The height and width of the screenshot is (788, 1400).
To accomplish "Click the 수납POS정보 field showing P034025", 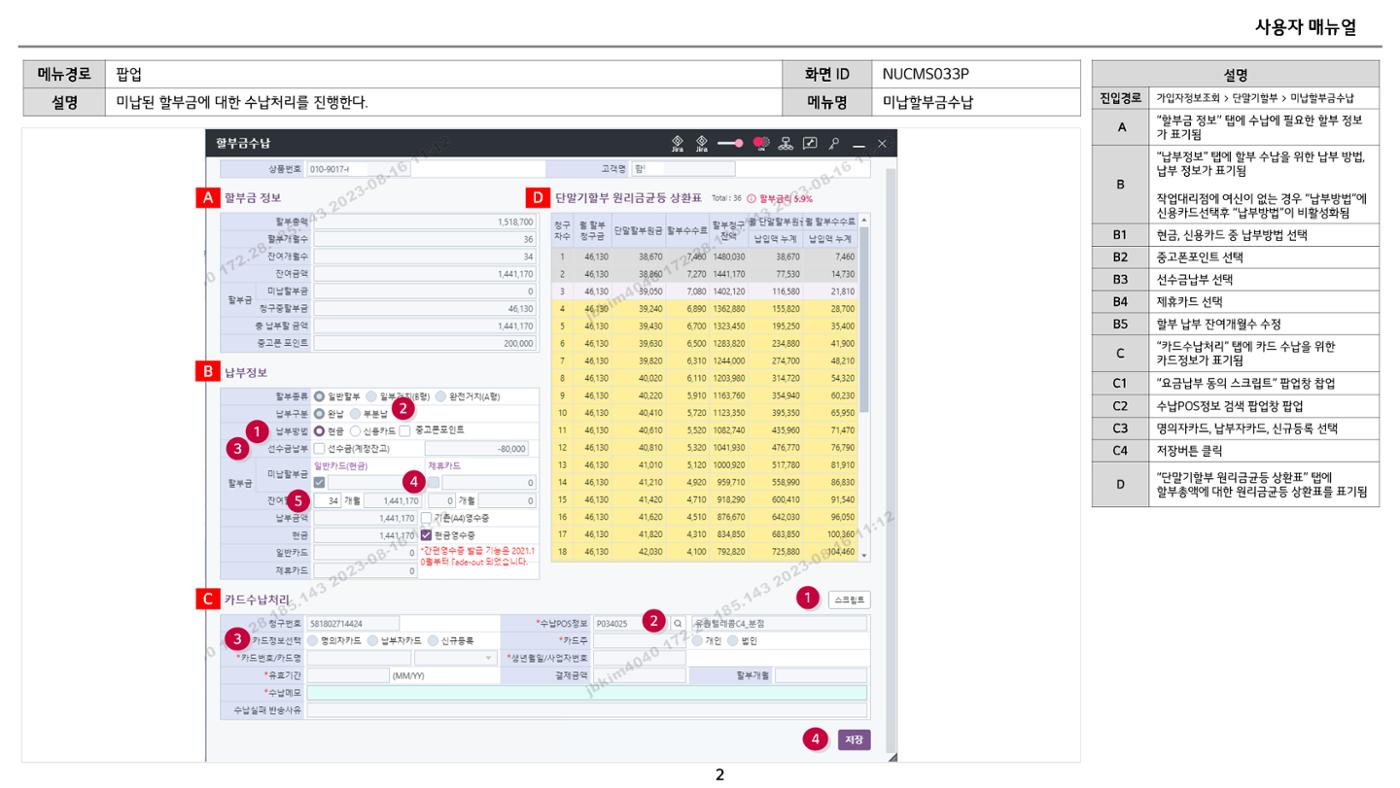I will [632, 623].
